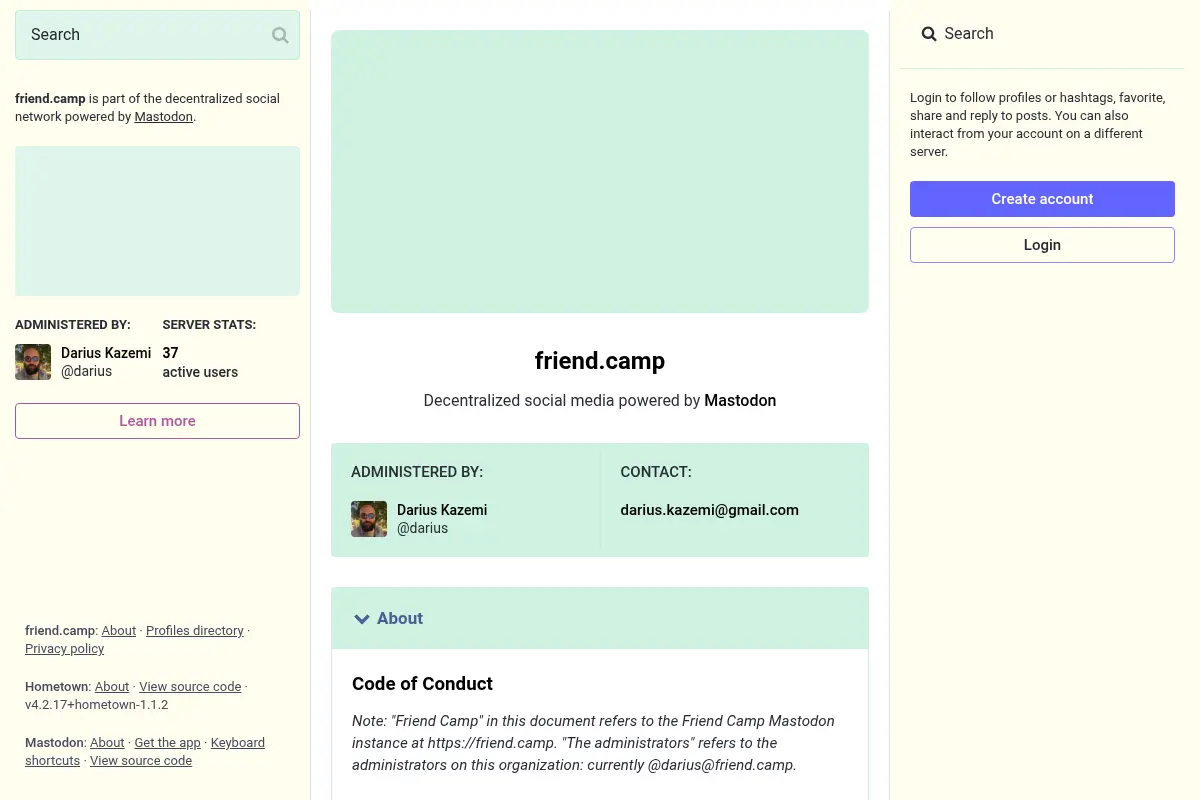Collapse the About section chevron
The width and height of the screenshot is (1200, 800).
coord(362,619)
